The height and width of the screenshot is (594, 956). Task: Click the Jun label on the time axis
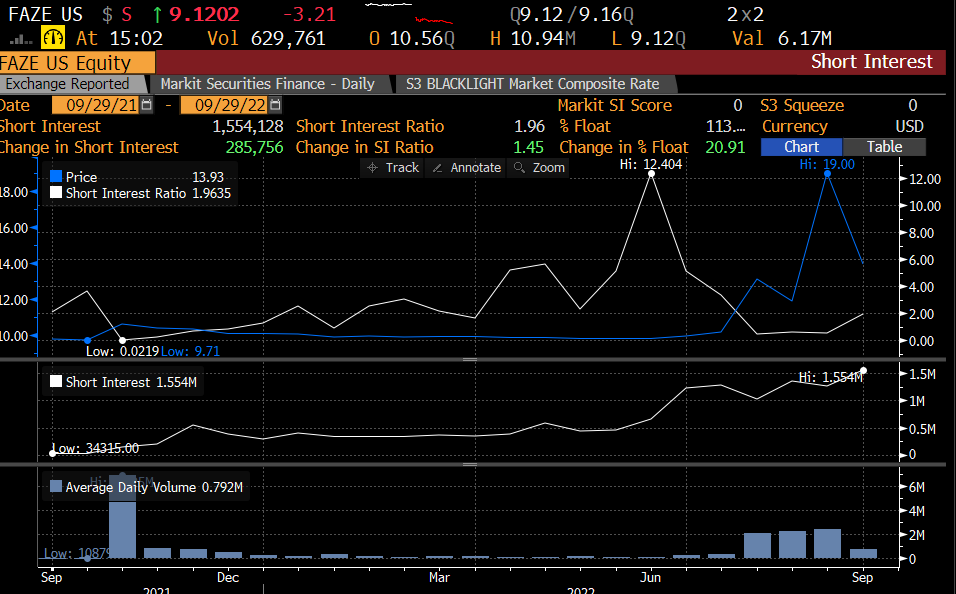pyautogui.click(x=651, y=577)
